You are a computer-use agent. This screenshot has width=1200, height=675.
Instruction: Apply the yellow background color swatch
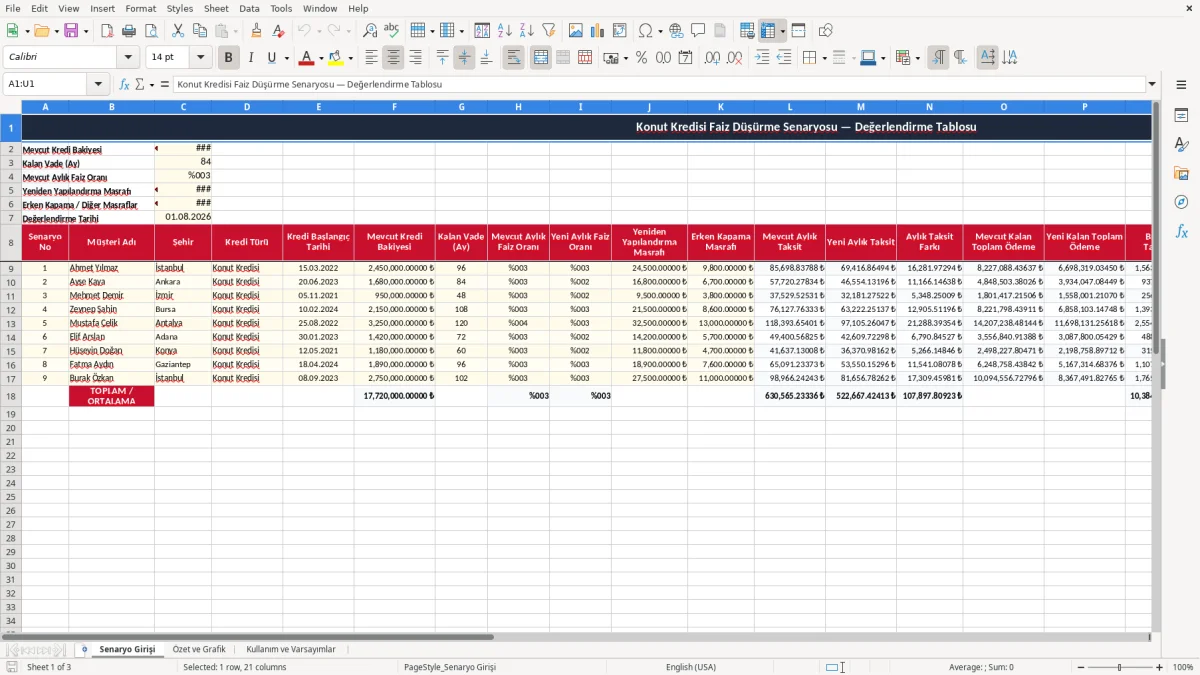tap(335, 58)
